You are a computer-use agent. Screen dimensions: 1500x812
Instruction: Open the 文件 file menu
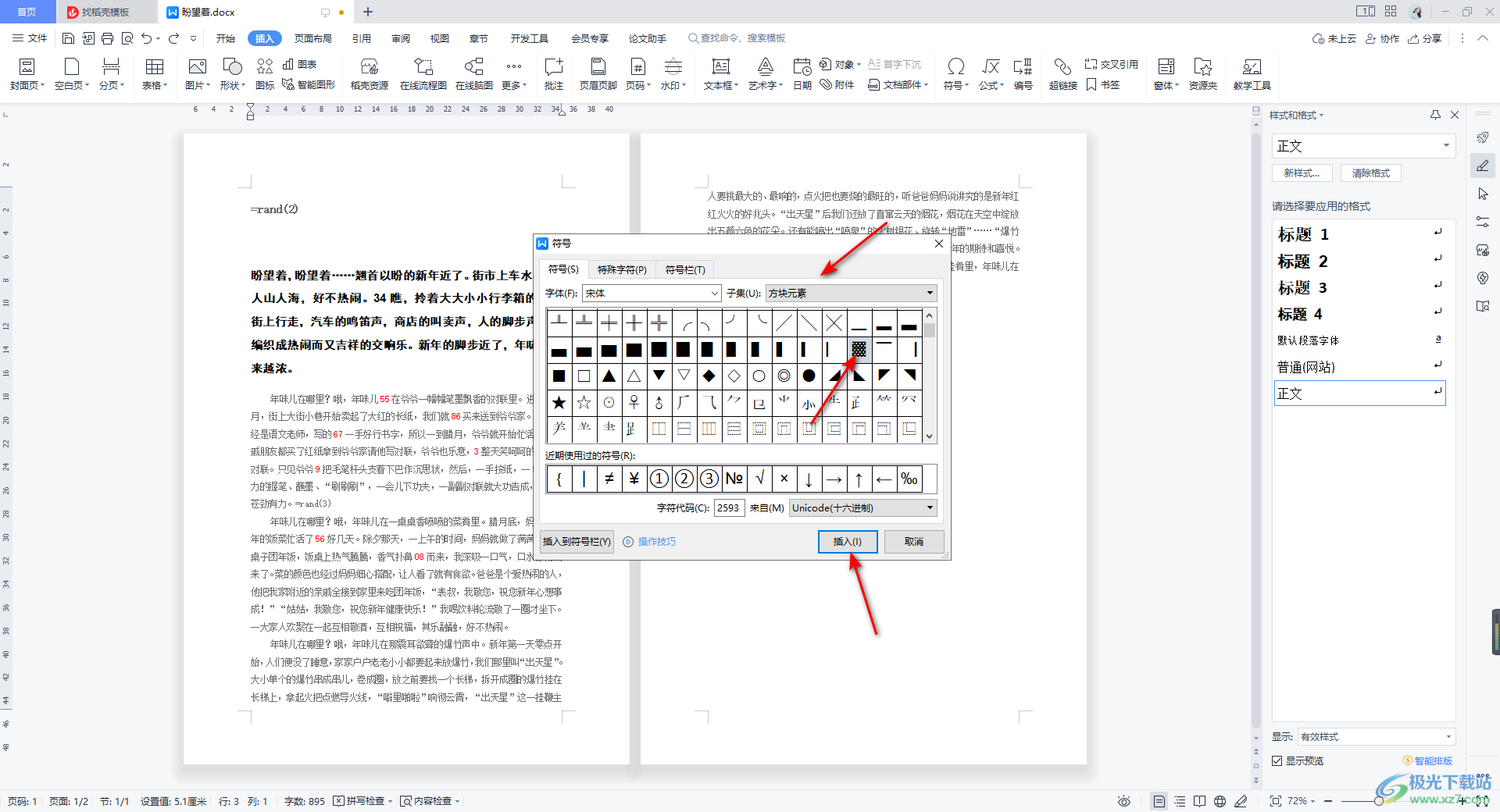click(x=30, y=38)
